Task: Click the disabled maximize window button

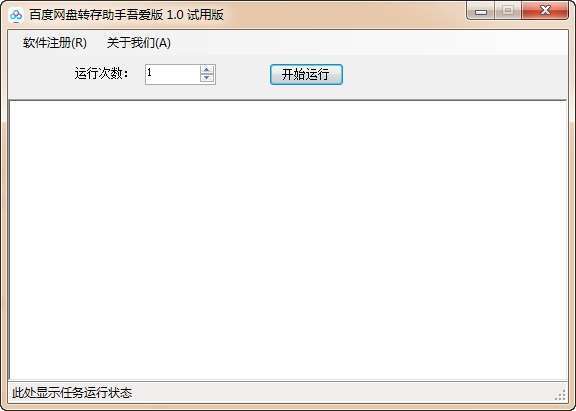Action: tap(508, 11)
